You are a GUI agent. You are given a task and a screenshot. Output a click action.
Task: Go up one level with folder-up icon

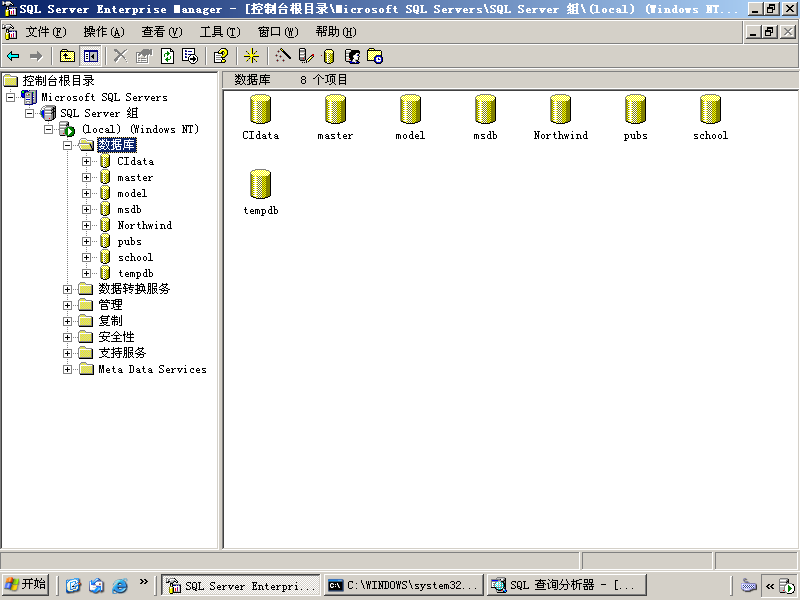click(x=67, y=56)
